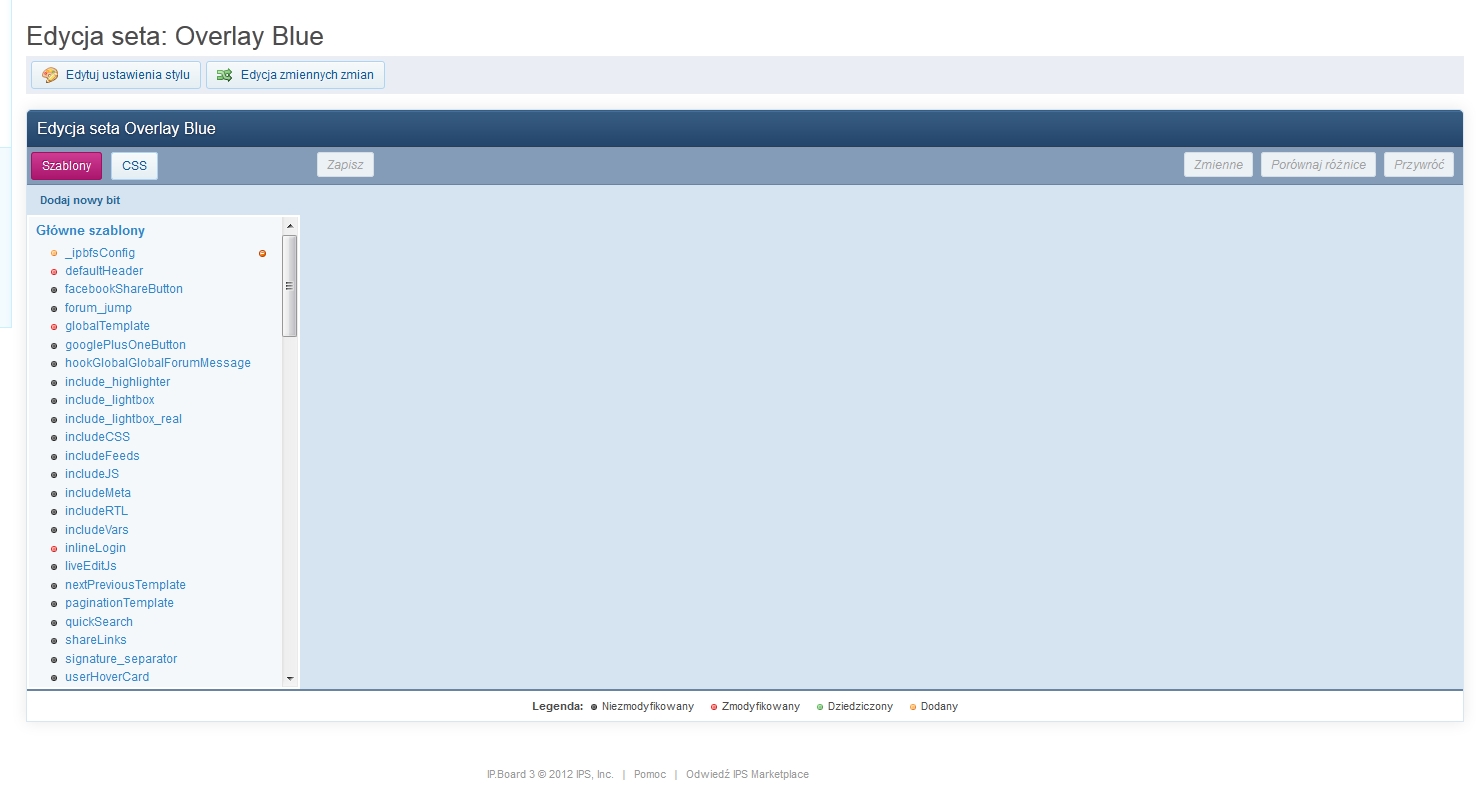The width and height of the screenshot is (1476, 795).
Task: Select the userHoverCard template
Action: 107,677
